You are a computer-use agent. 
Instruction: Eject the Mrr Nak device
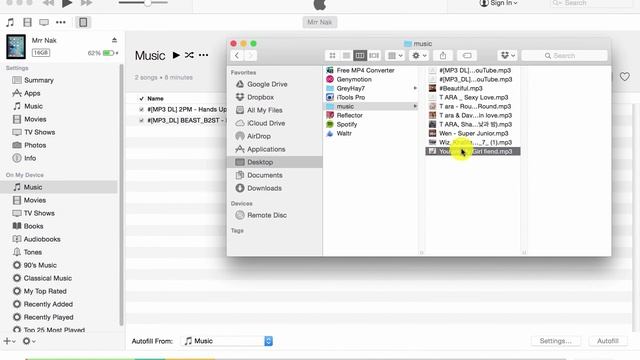[114, 40]
